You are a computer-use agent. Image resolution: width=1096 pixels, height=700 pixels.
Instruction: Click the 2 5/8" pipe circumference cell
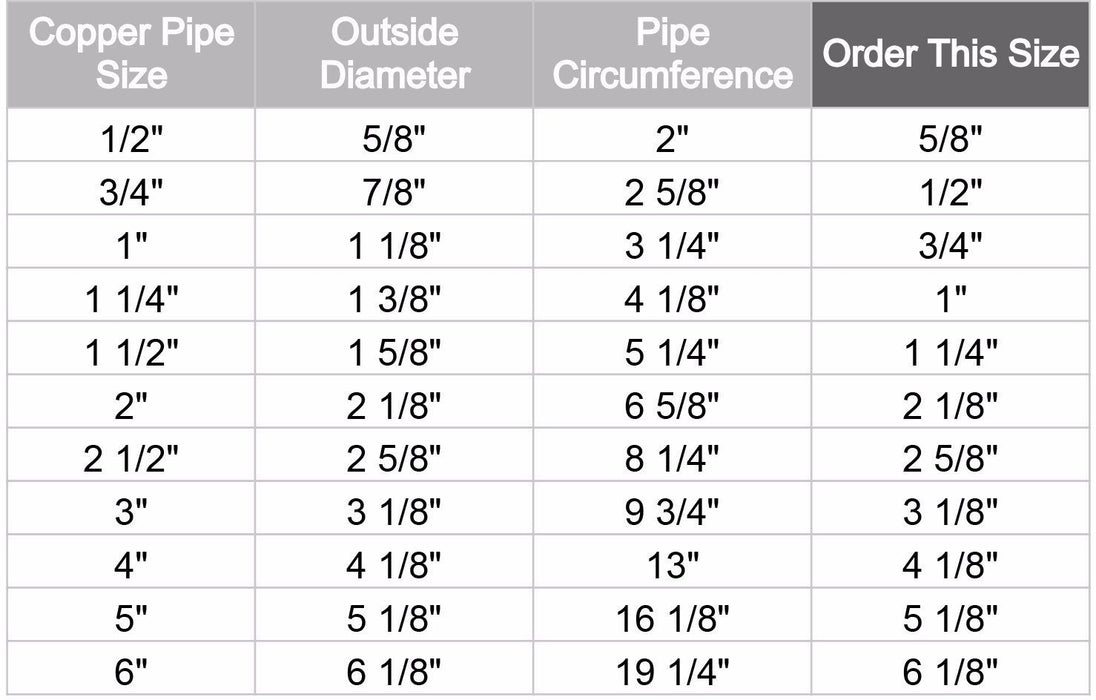(x=672, y=190)
